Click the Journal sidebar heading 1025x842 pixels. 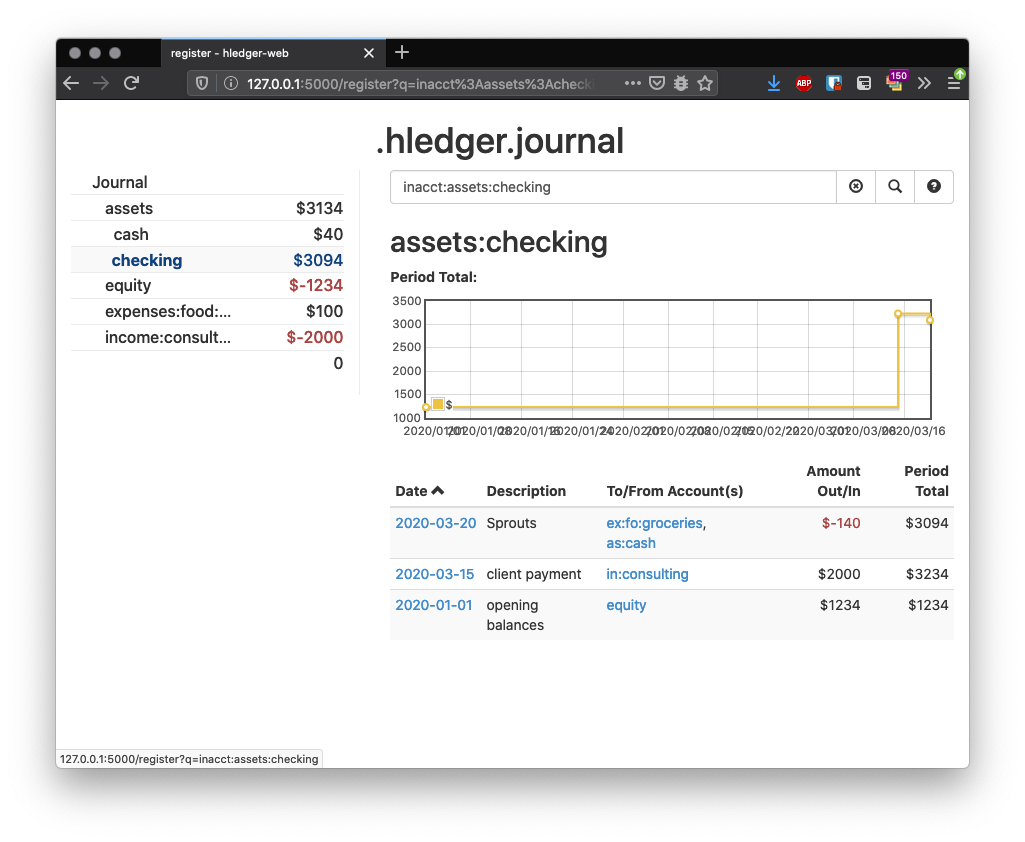coord(119,182)
